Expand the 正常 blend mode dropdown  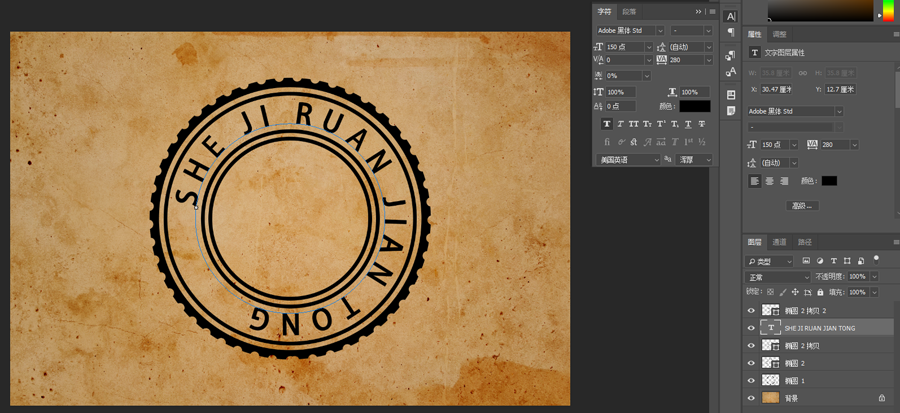[778, 277]
